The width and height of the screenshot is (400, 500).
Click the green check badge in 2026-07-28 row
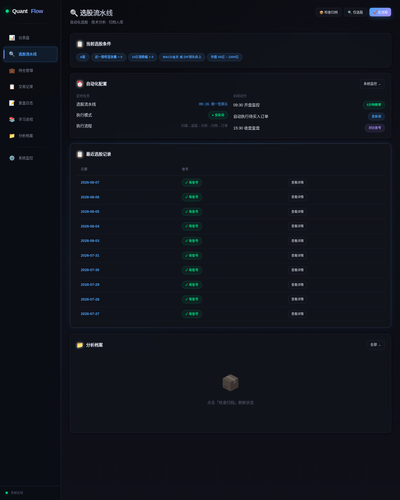point(192,299)
